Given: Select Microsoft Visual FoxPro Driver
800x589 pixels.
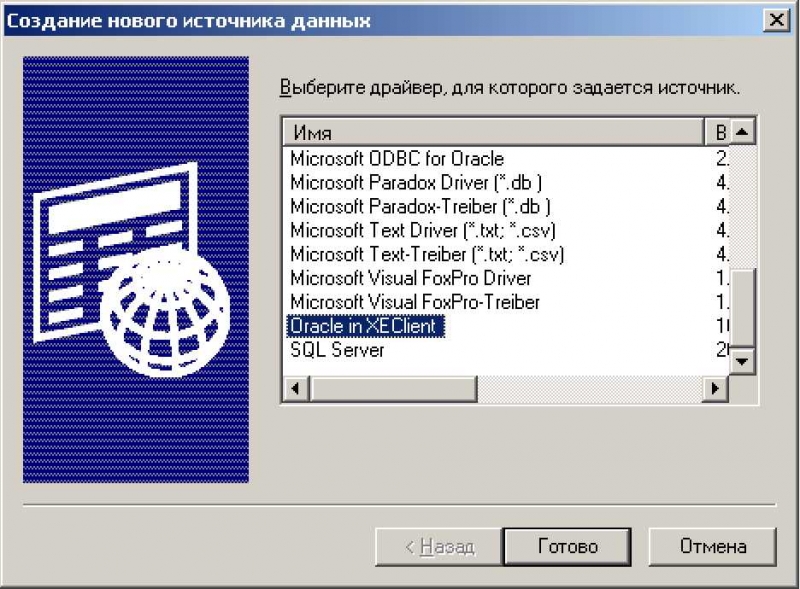Looking at the screenshot, I should (411, 279).
